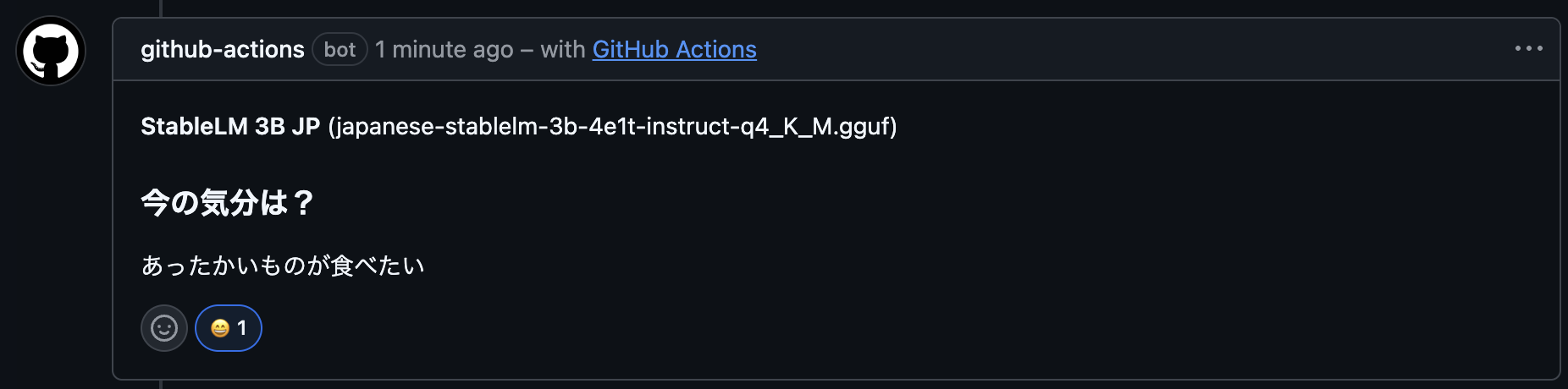Click the timeline connector line below the comment
This screenshot has height=389, width=1568.
pyautogui.click(x=160, y=385)
